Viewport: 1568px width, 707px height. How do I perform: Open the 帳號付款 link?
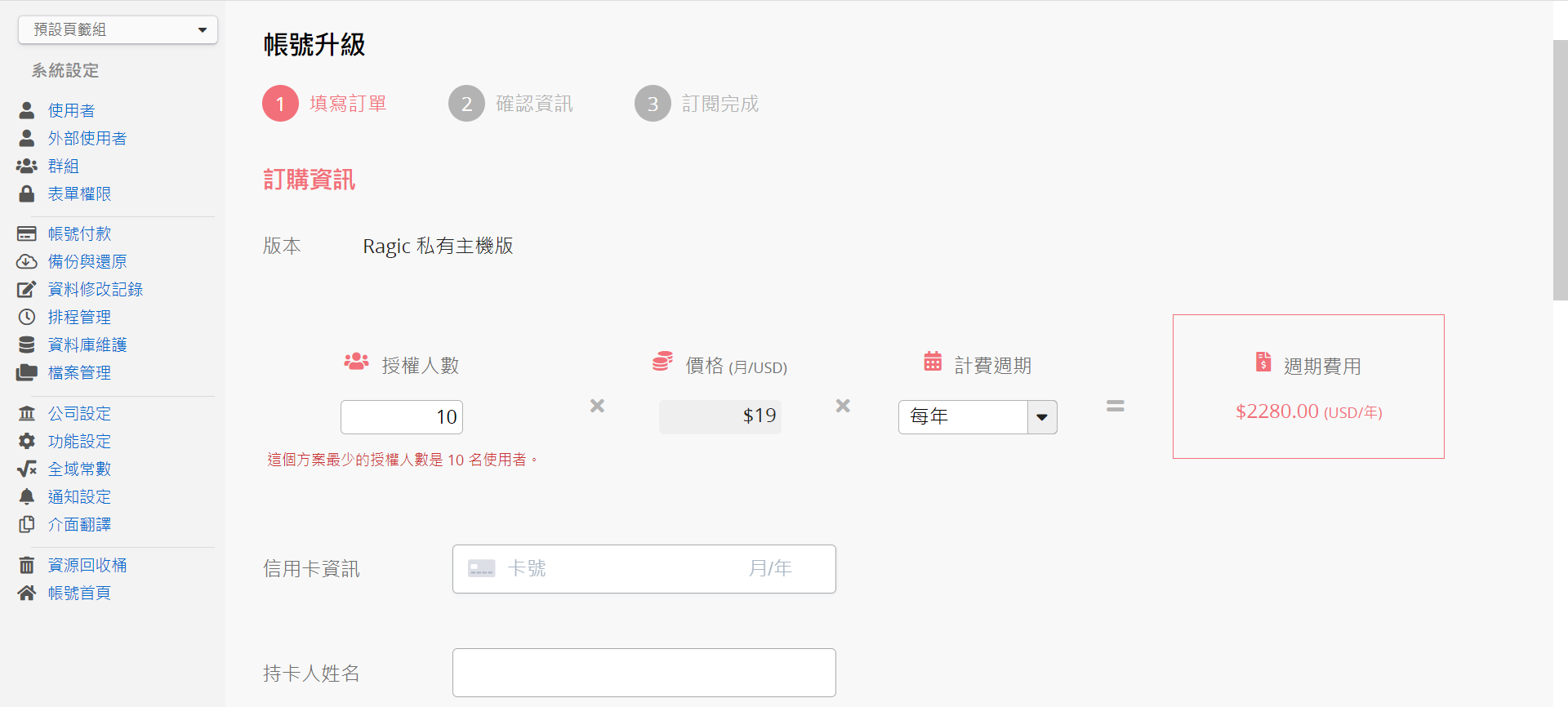(79, 233)
